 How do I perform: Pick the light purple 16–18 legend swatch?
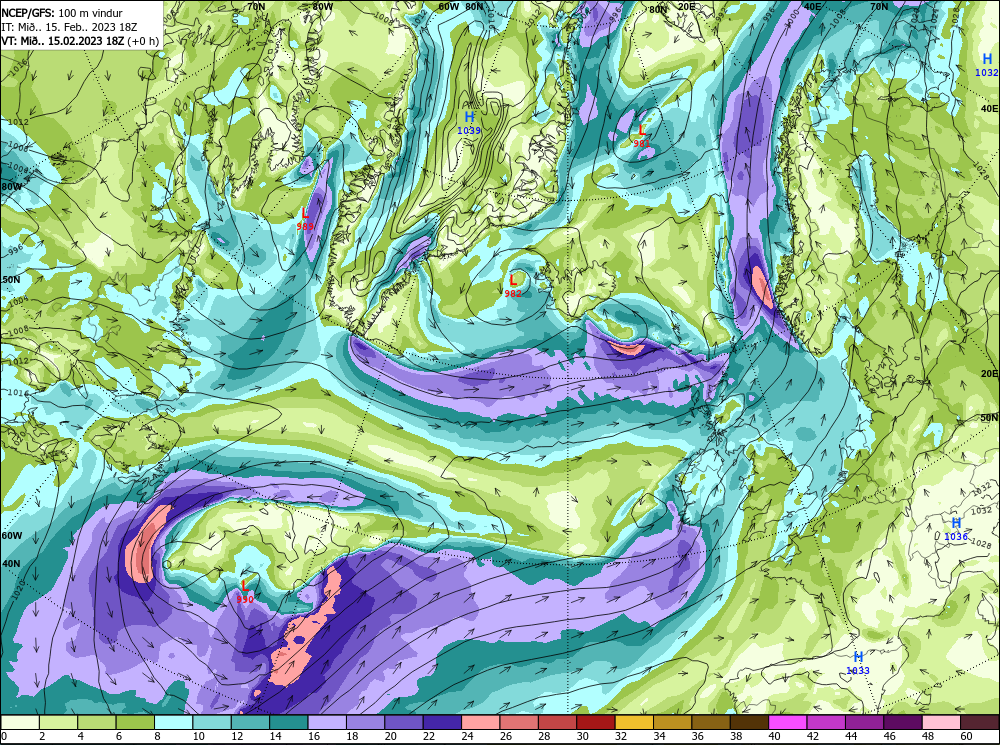coord(327,722)
